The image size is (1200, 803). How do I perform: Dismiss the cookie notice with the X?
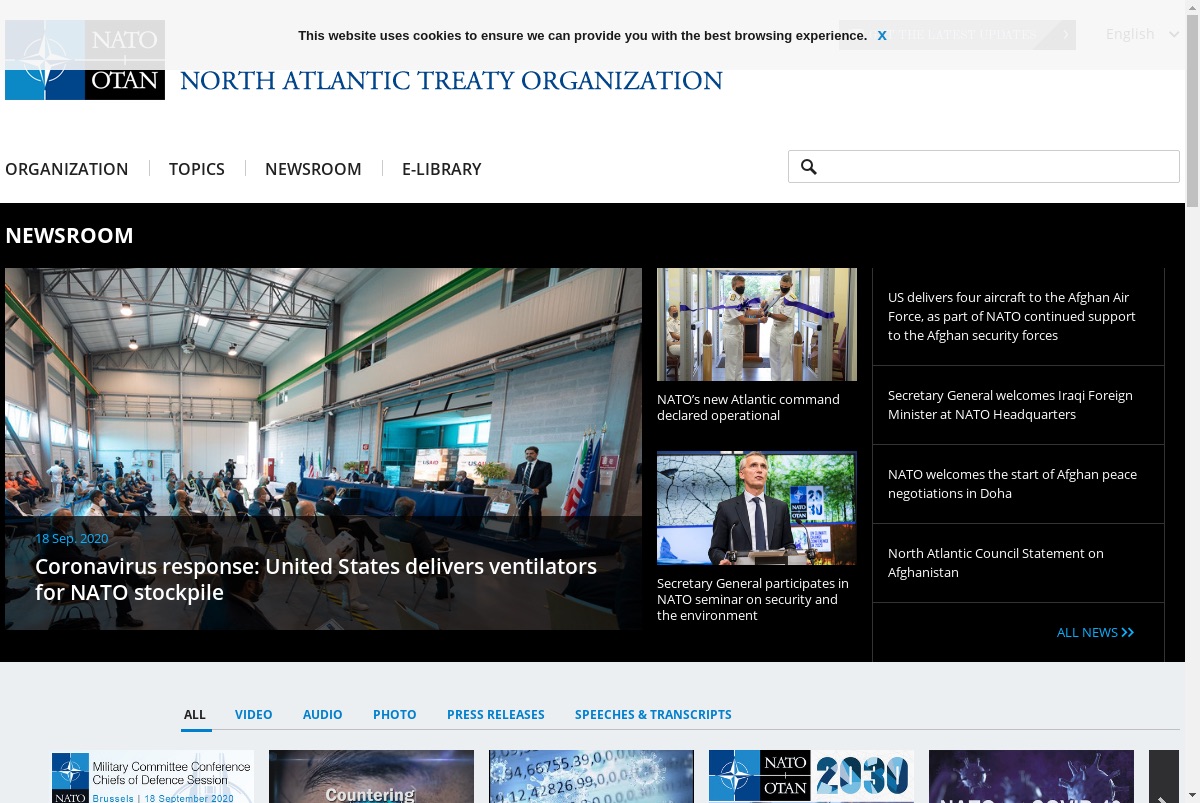click(x=882, y=35)
